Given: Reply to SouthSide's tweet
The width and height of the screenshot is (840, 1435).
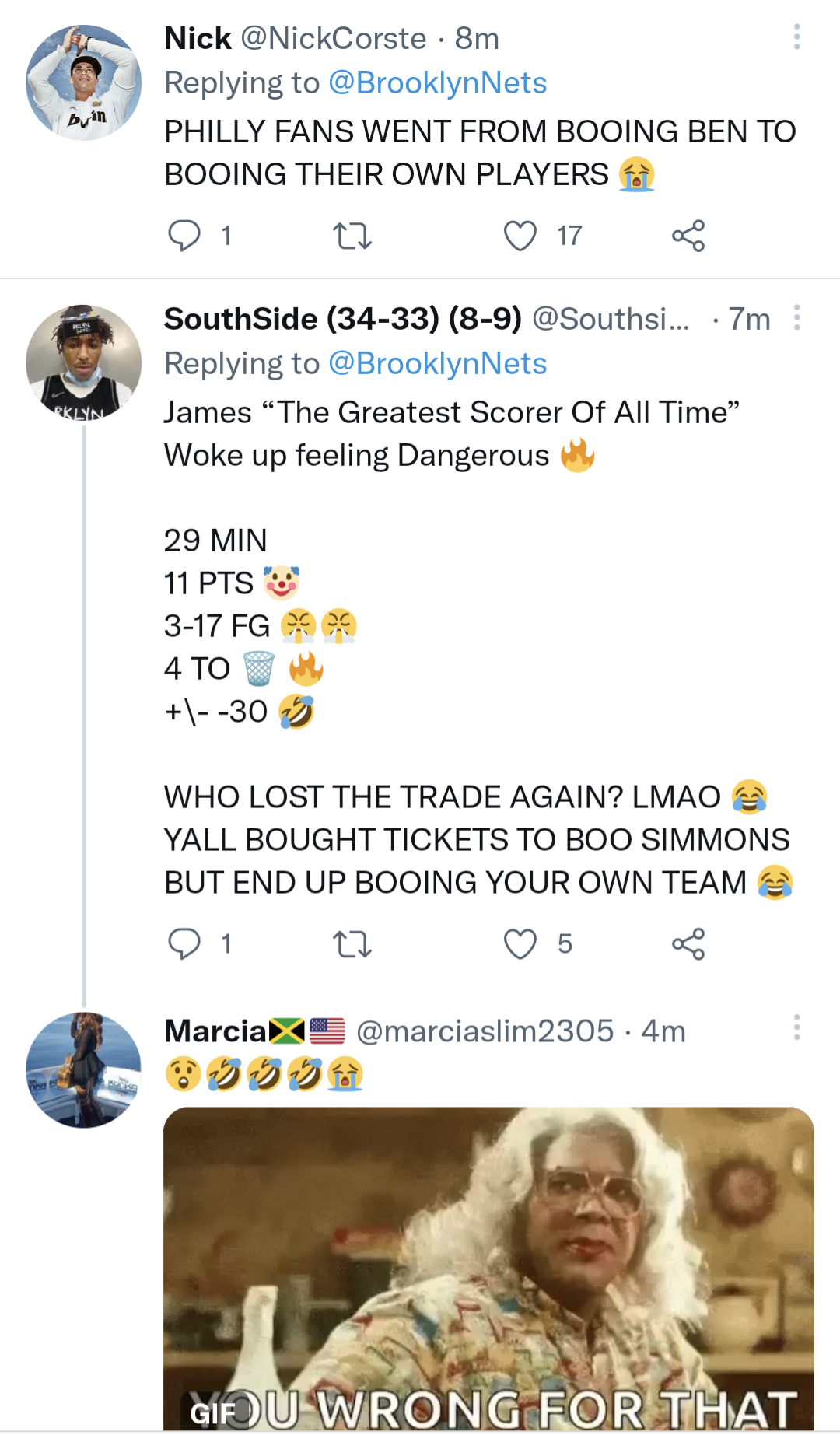Looking at the screenshot, I should point(185,943).
